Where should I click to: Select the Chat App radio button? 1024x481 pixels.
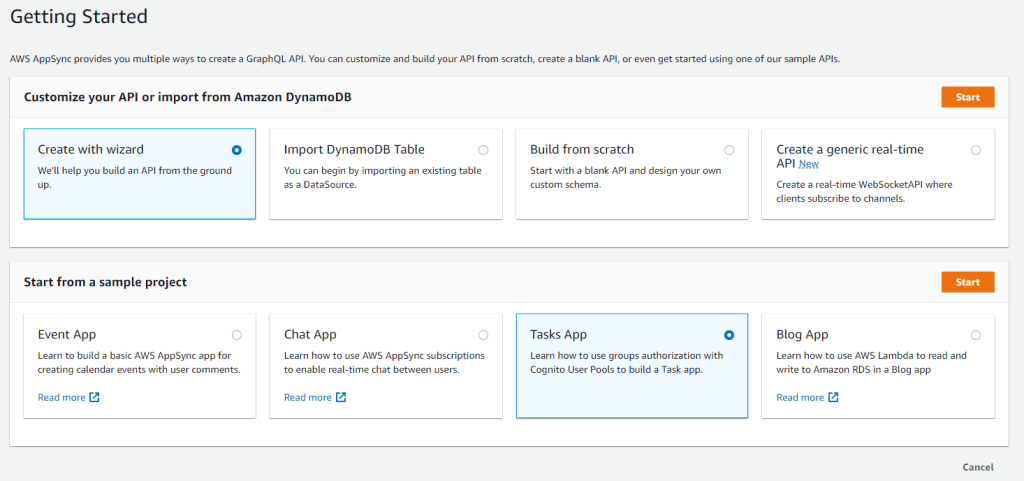(x=483, y=335)
